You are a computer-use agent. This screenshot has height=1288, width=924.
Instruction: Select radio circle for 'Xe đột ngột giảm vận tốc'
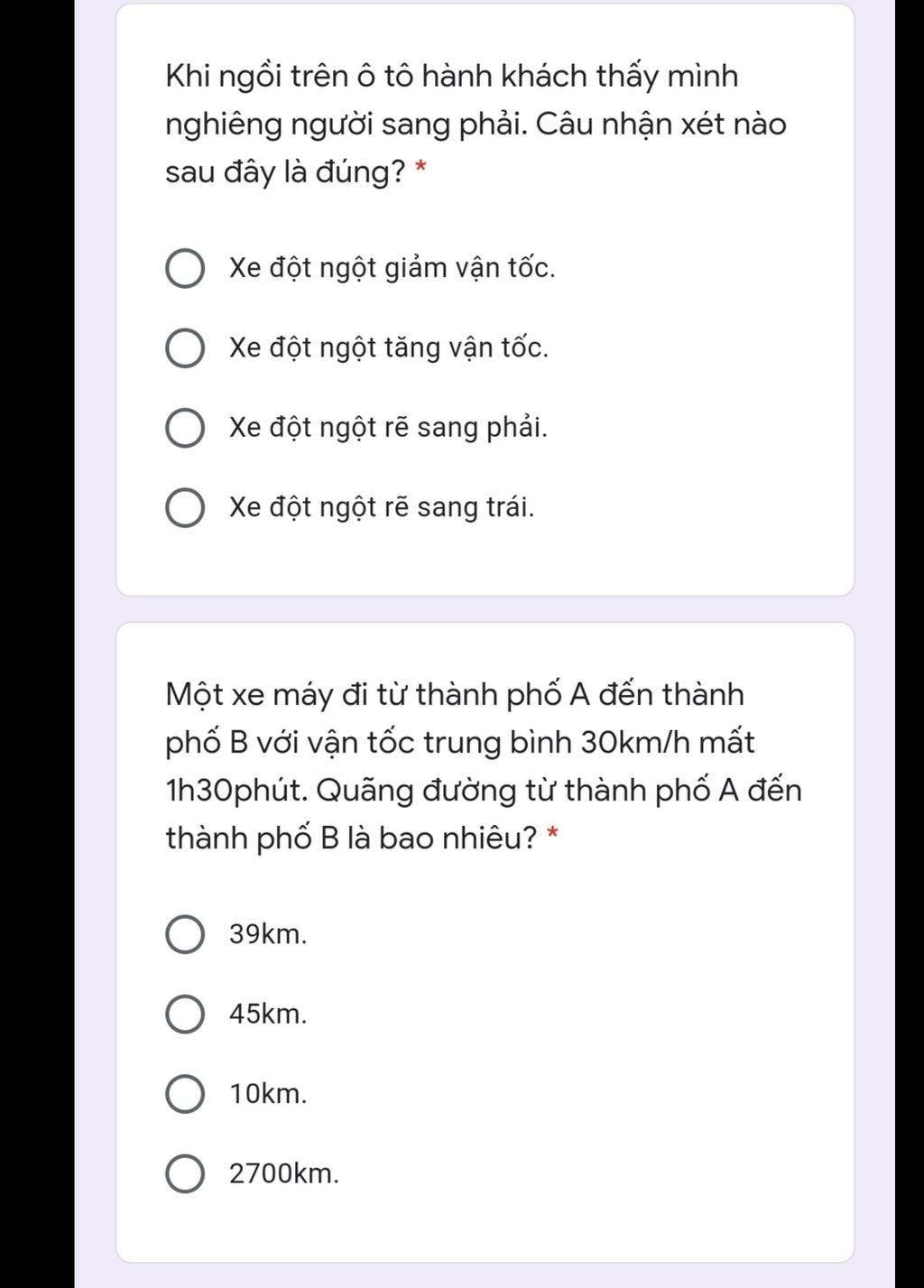point(186,269)
